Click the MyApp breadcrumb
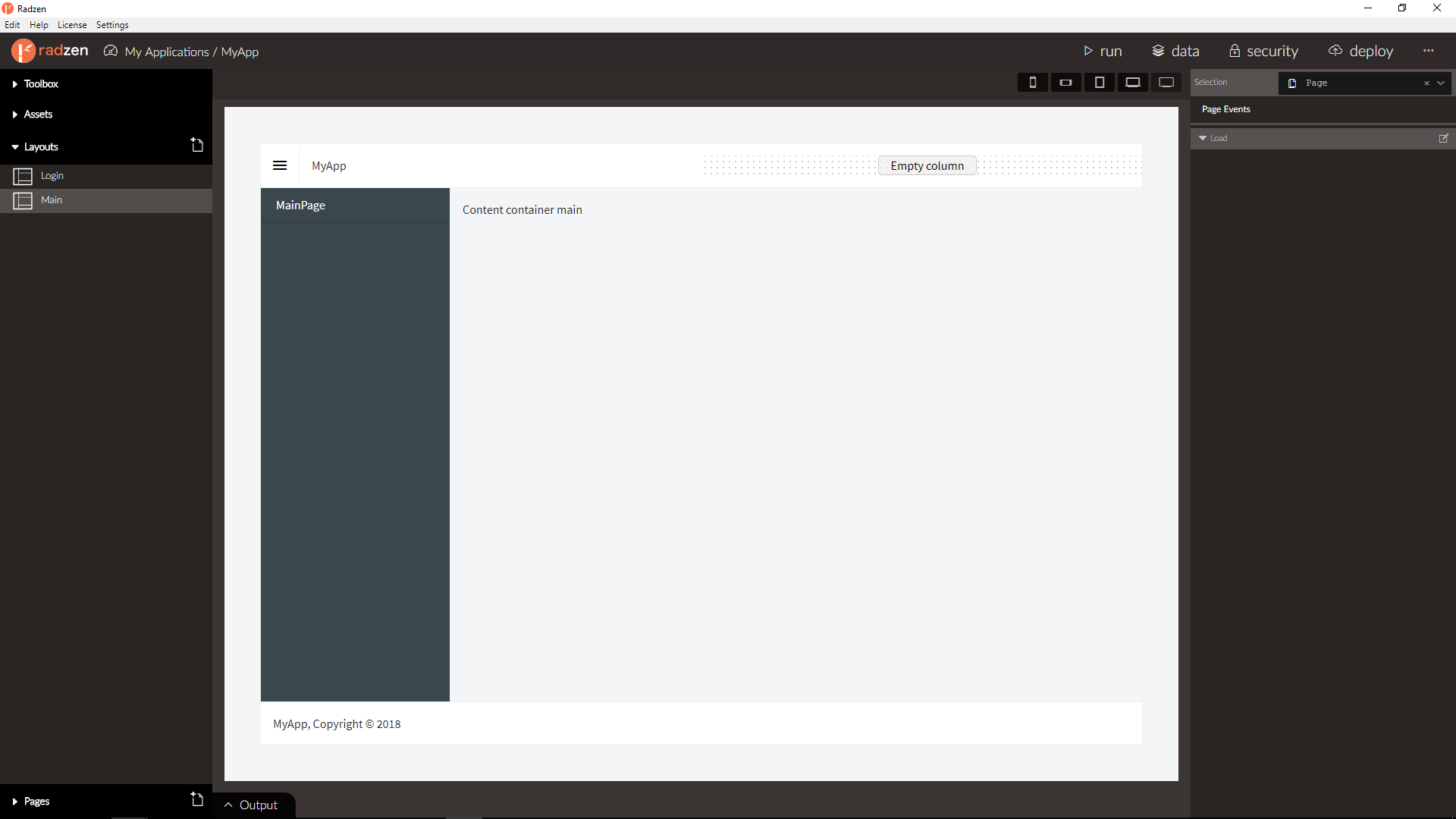Screen dimensions: 1456x819 [x=240, y=52]
